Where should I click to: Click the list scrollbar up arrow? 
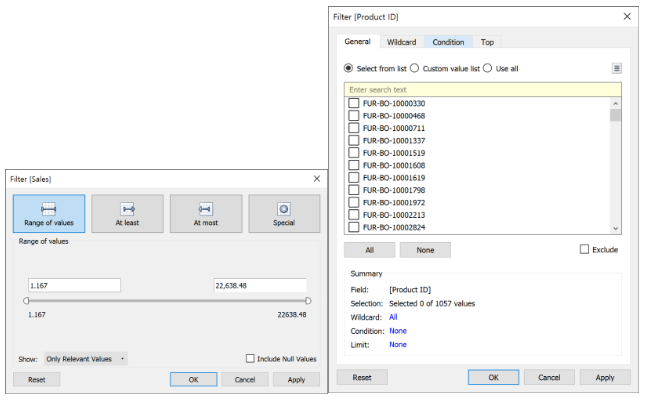[615, 103]
